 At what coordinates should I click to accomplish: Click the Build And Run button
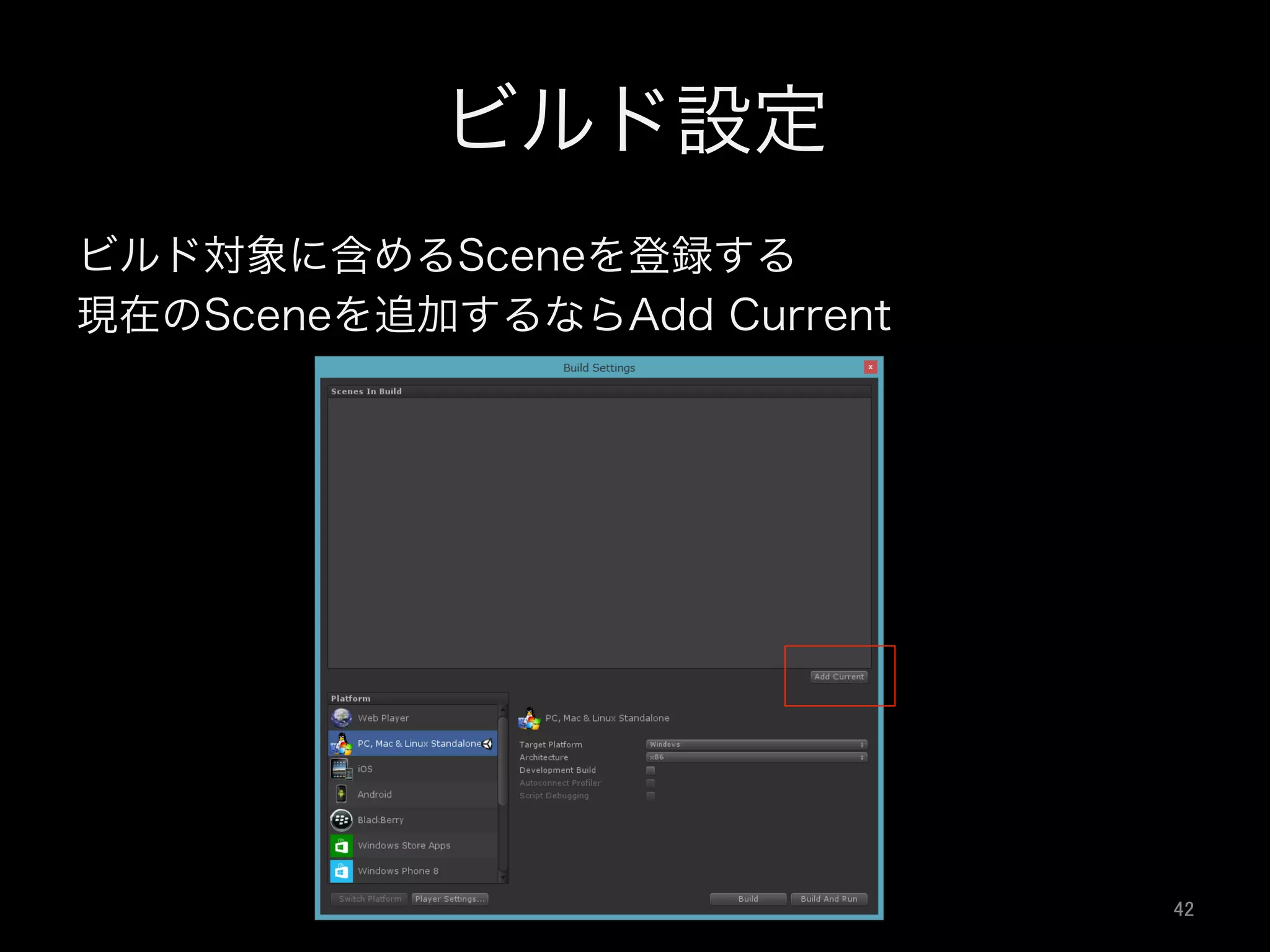828,899
